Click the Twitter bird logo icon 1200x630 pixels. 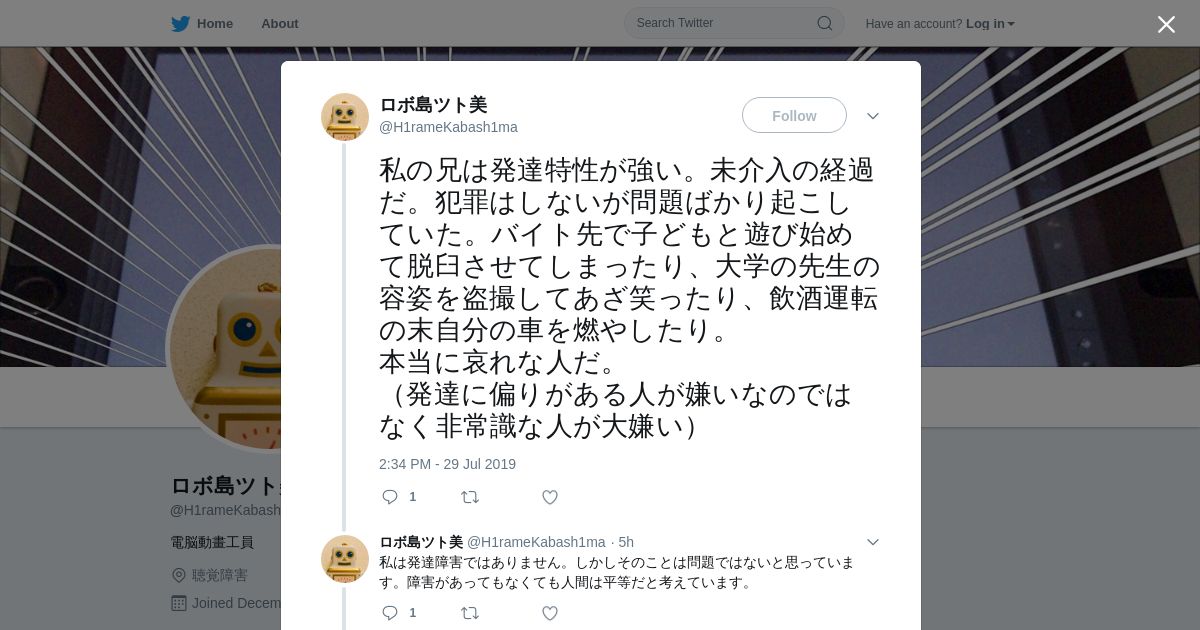click(180, 24)
